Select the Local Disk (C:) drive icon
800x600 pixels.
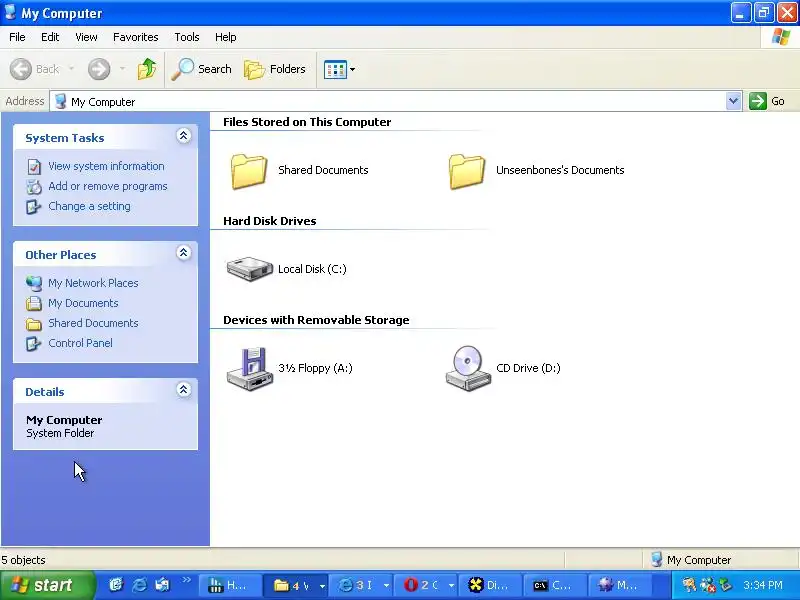tap(249, 269)
